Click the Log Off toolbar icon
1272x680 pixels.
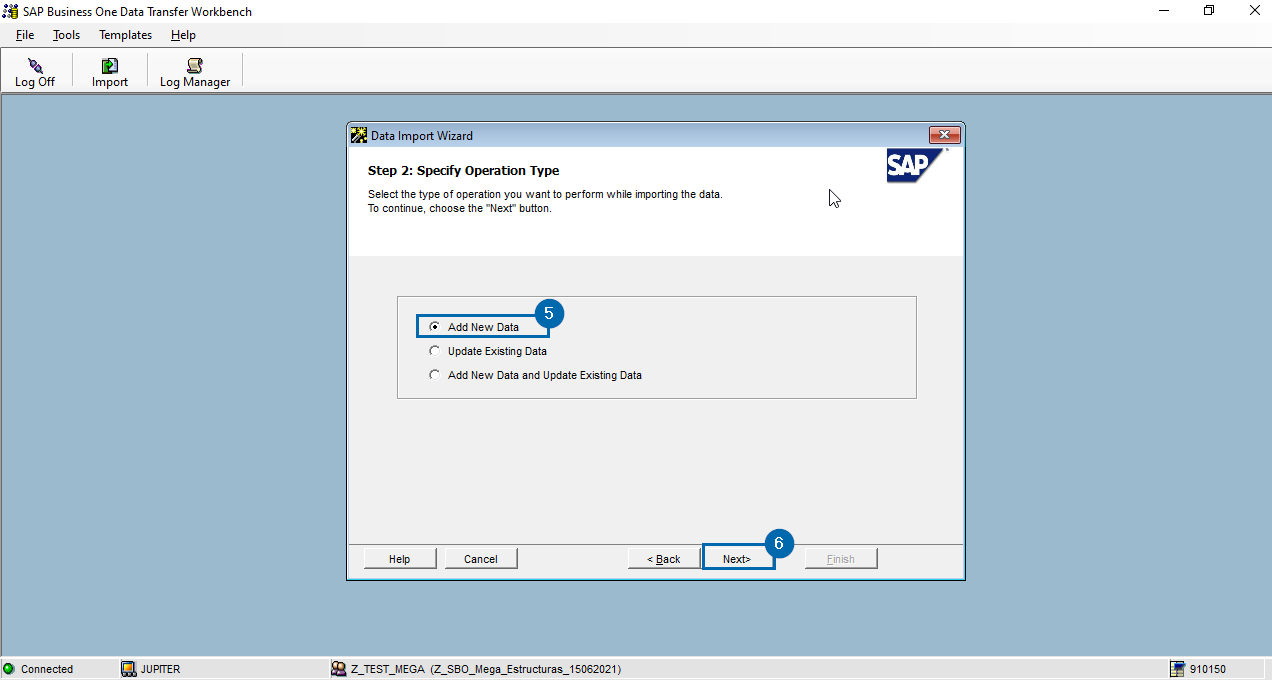(35, 66)
